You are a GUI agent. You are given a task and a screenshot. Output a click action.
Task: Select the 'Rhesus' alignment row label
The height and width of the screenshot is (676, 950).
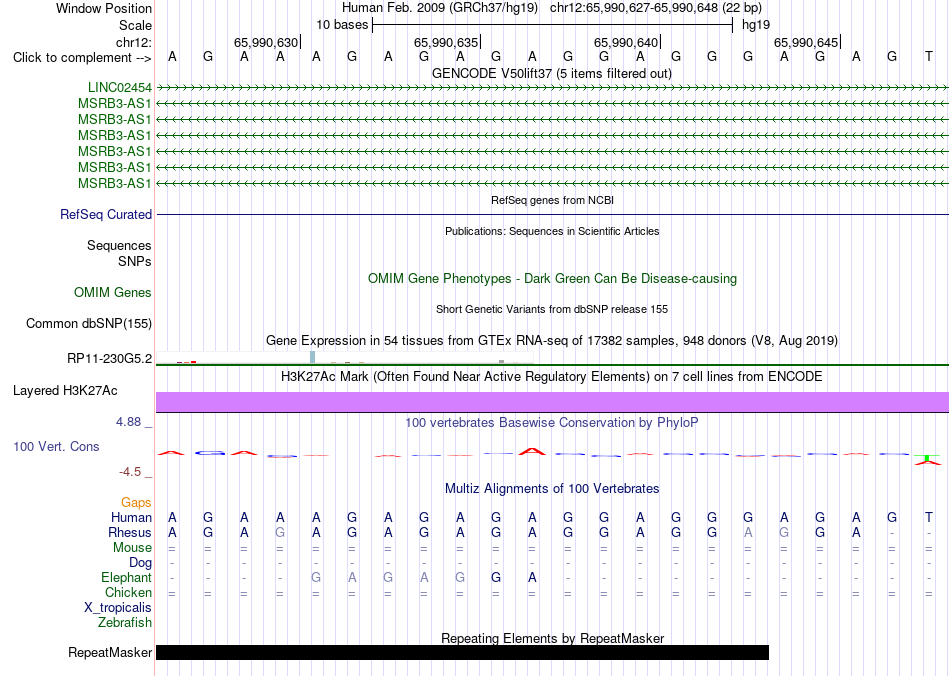click(130, 532)
